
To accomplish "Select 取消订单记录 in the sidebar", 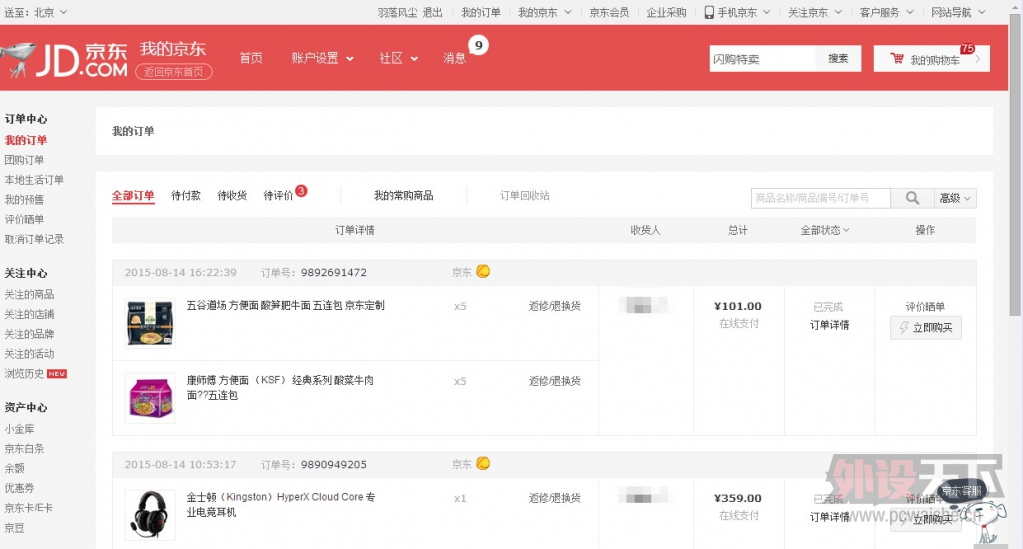I will click(x=34, y=239).
